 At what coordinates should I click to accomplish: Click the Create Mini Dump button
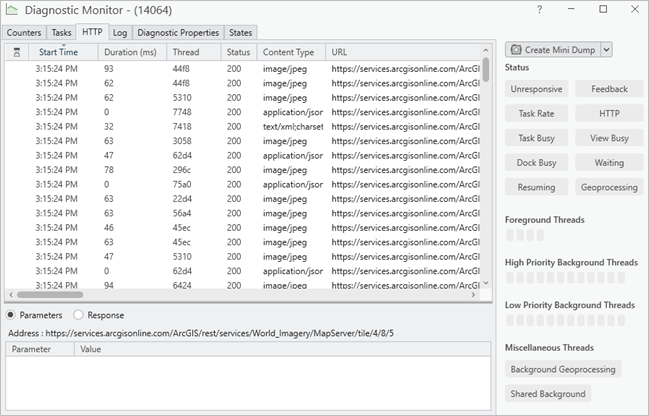click(552, 49)
